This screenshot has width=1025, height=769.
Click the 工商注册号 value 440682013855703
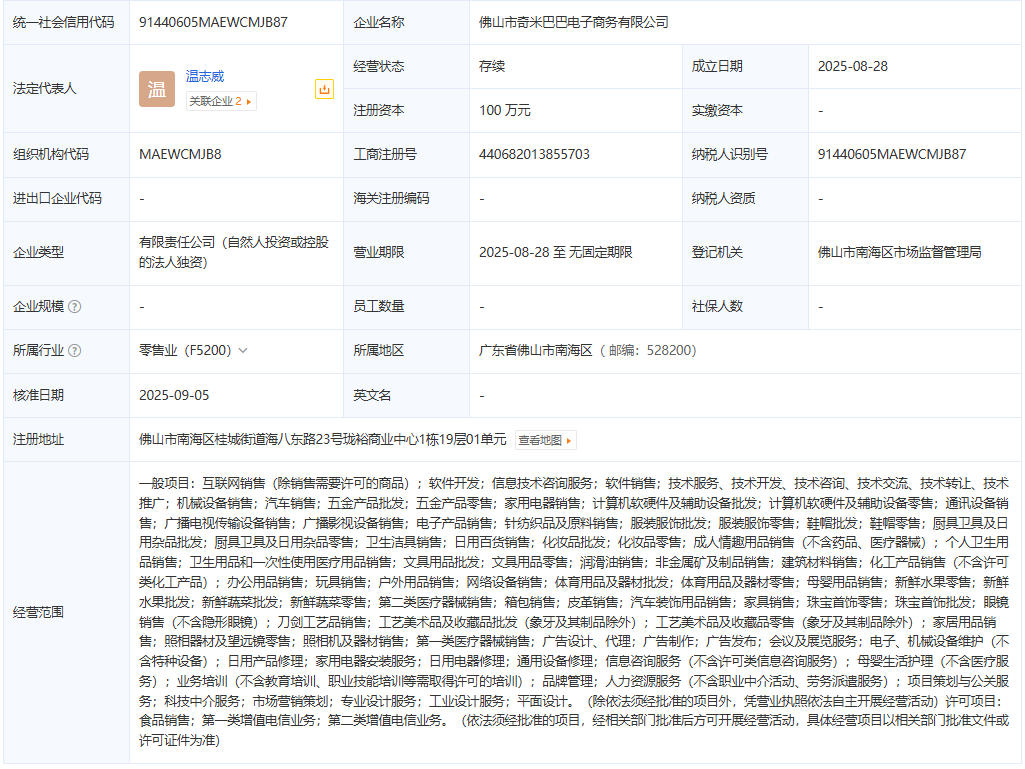coord(535,154)
